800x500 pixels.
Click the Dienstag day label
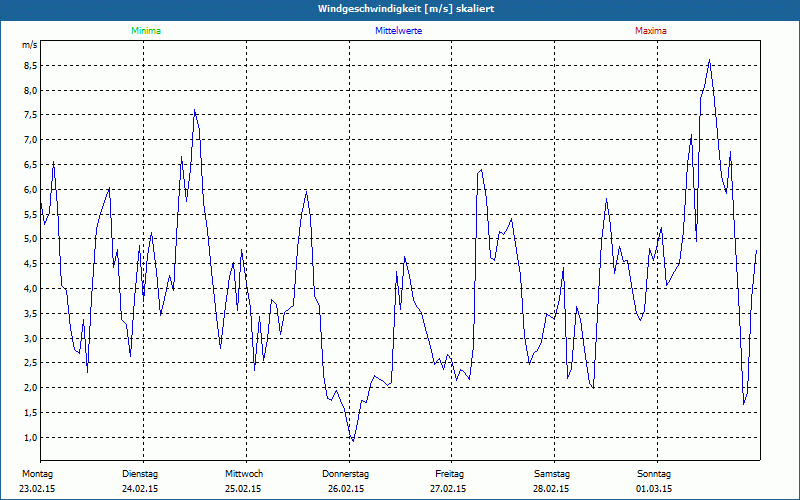[140, 474]
